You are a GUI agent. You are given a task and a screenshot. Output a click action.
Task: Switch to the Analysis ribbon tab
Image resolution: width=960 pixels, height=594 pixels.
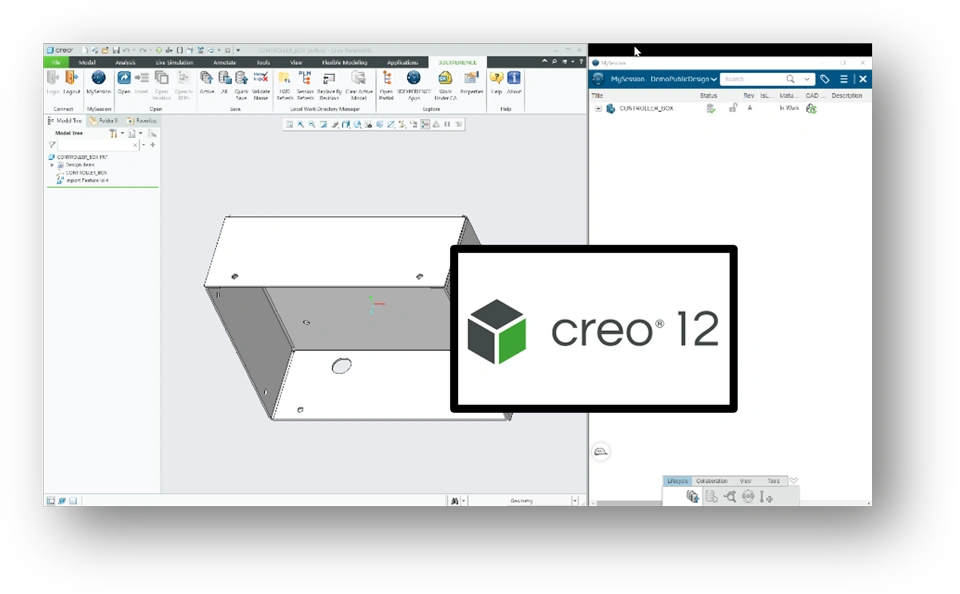[125, 62]
